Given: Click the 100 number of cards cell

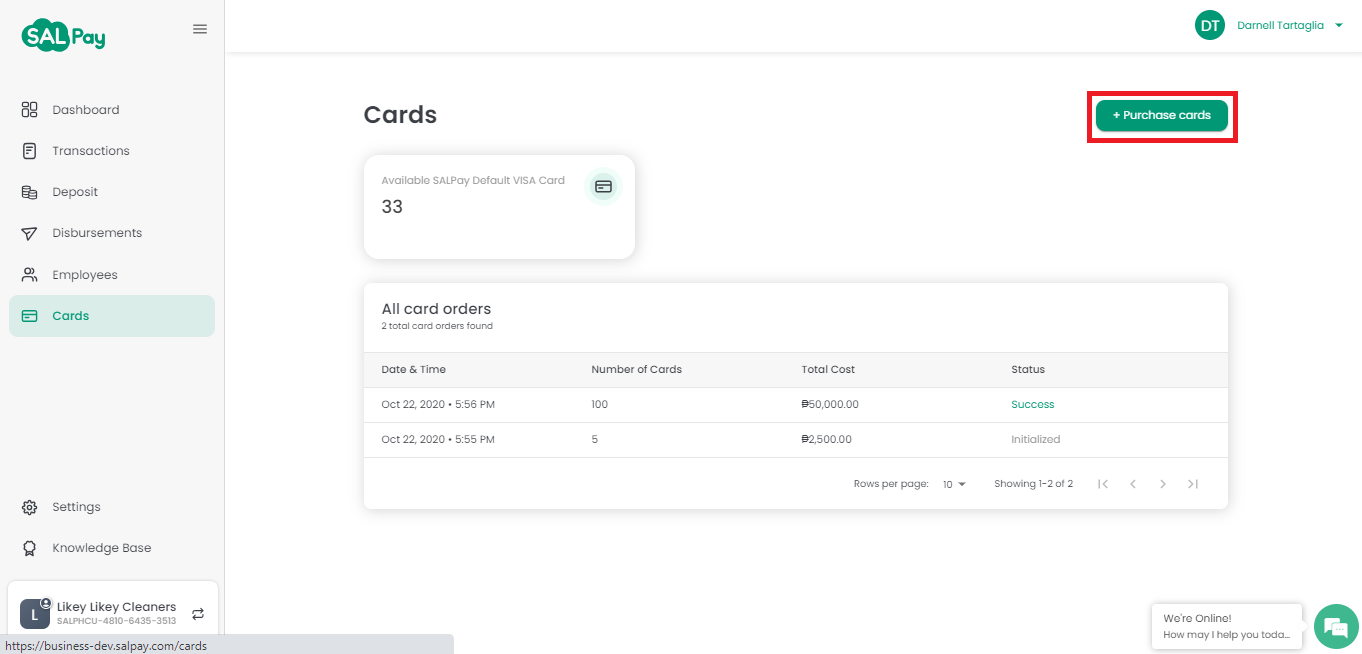Looking at the screenshot, I should 600,405.
